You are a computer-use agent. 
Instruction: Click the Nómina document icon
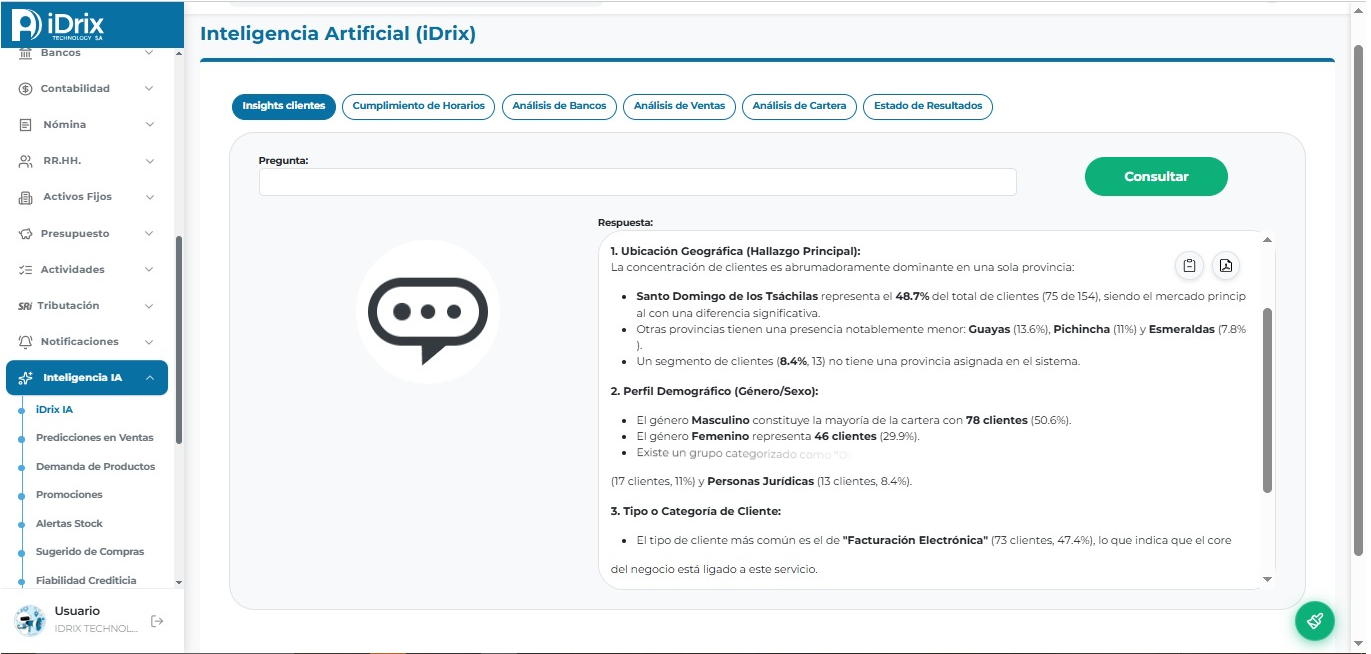(26, 125)
